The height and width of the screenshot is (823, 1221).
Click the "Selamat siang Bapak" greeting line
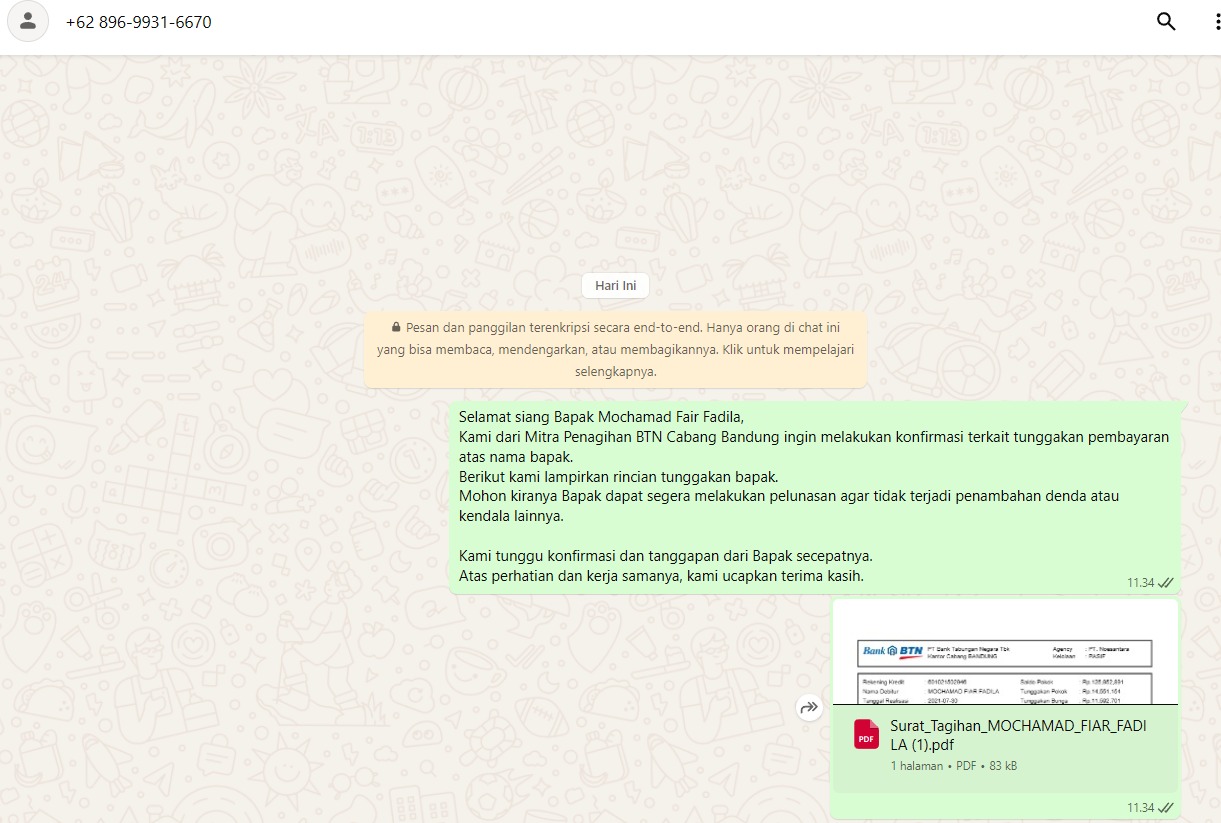pyautogui.click(x=602, y=416)
